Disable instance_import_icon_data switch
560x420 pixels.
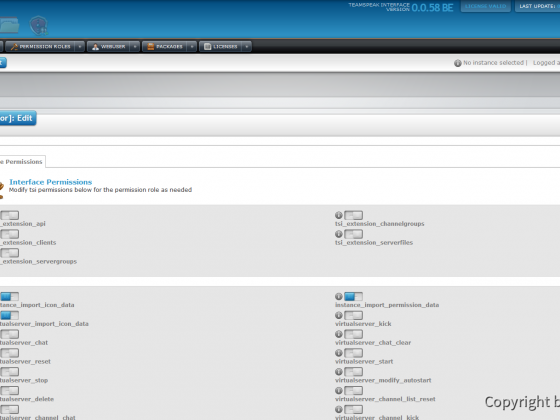(x=10, y=296)
